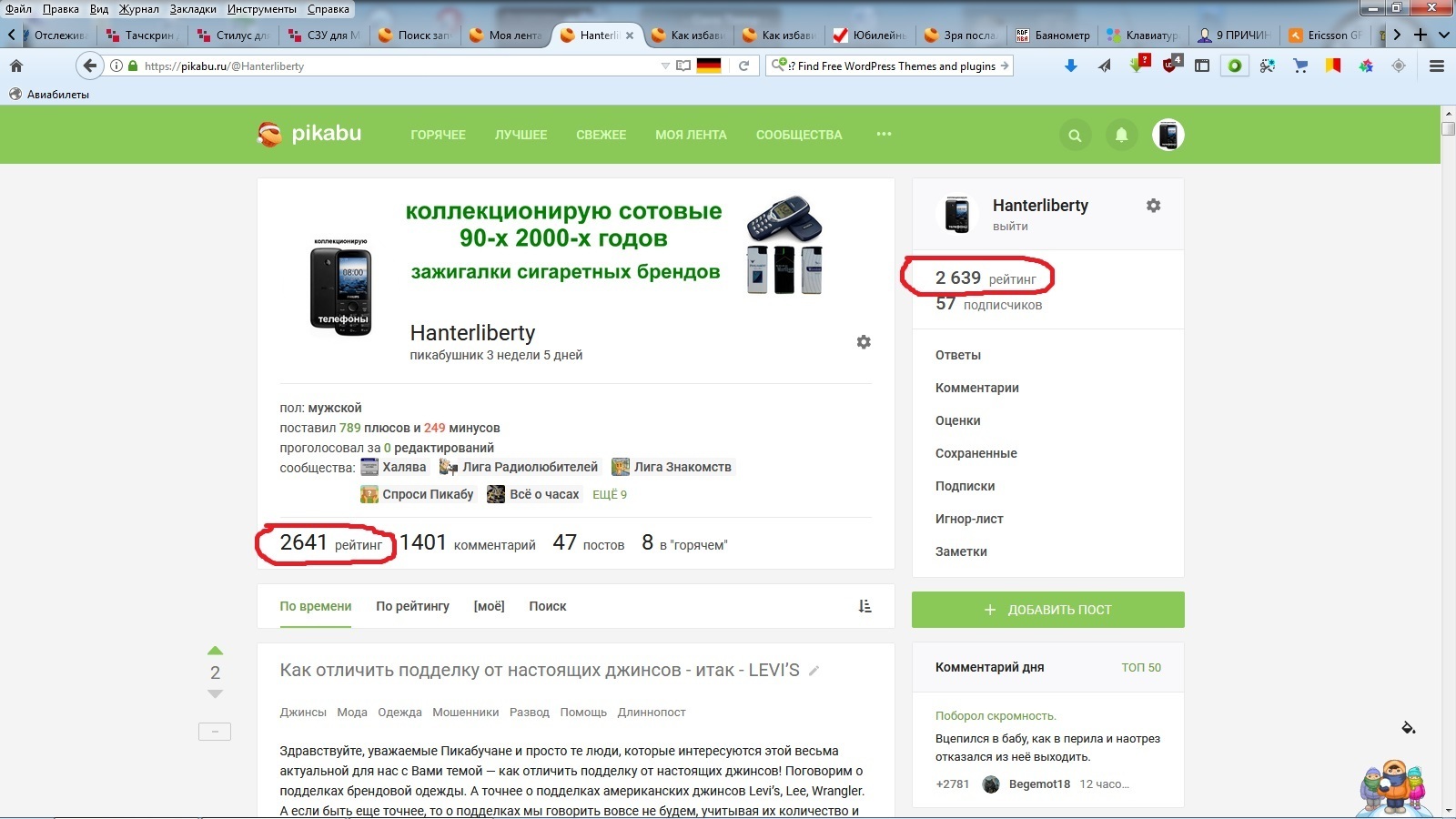This screenshot has width=1456, height=819.
Task: Click Авиабилеты bookmark
Action: (49, 94)
